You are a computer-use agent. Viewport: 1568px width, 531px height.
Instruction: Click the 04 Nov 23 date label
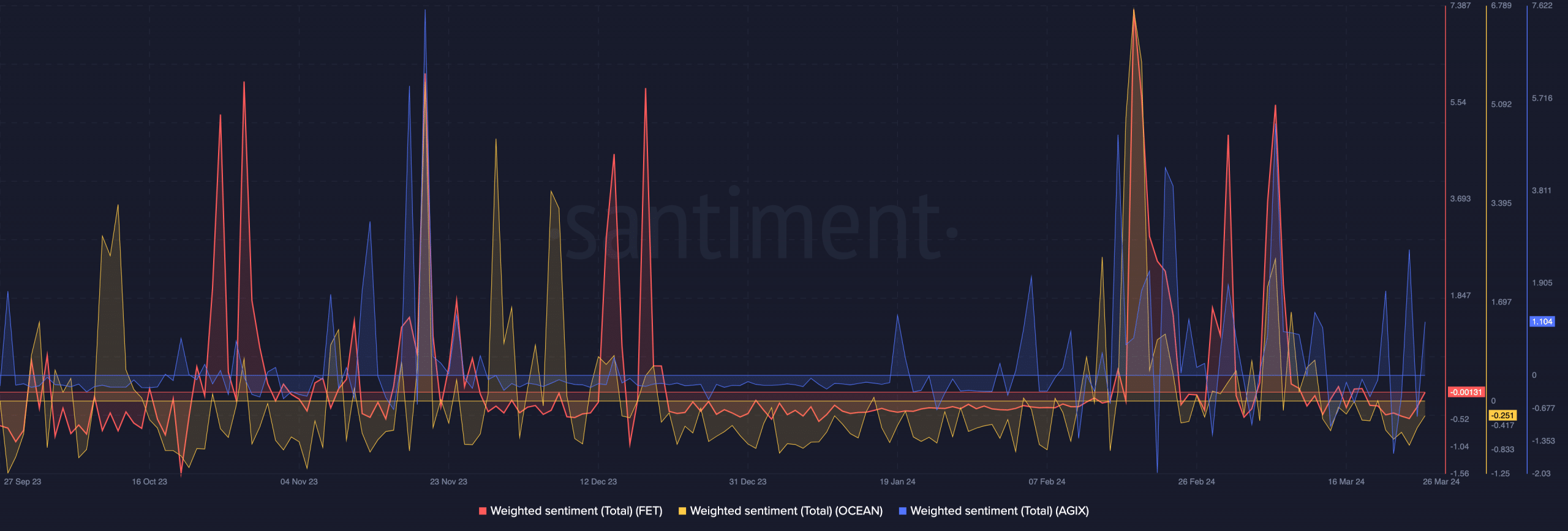click(x=299, y=481)
